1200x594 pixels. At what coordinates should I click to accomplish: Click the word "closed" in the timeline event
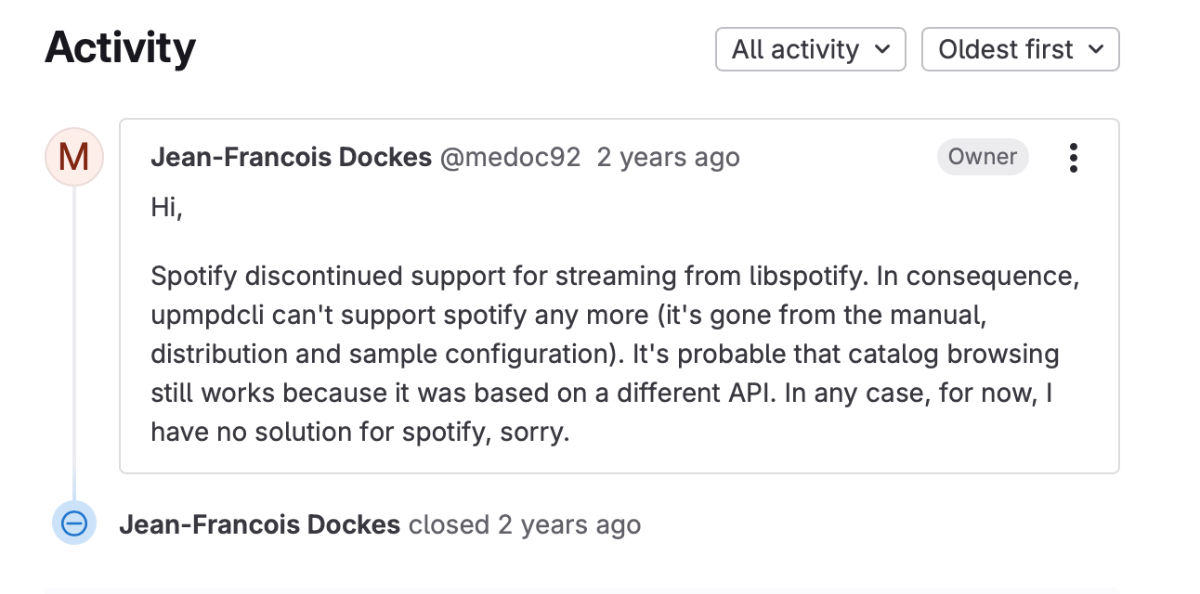coord(449,525)
